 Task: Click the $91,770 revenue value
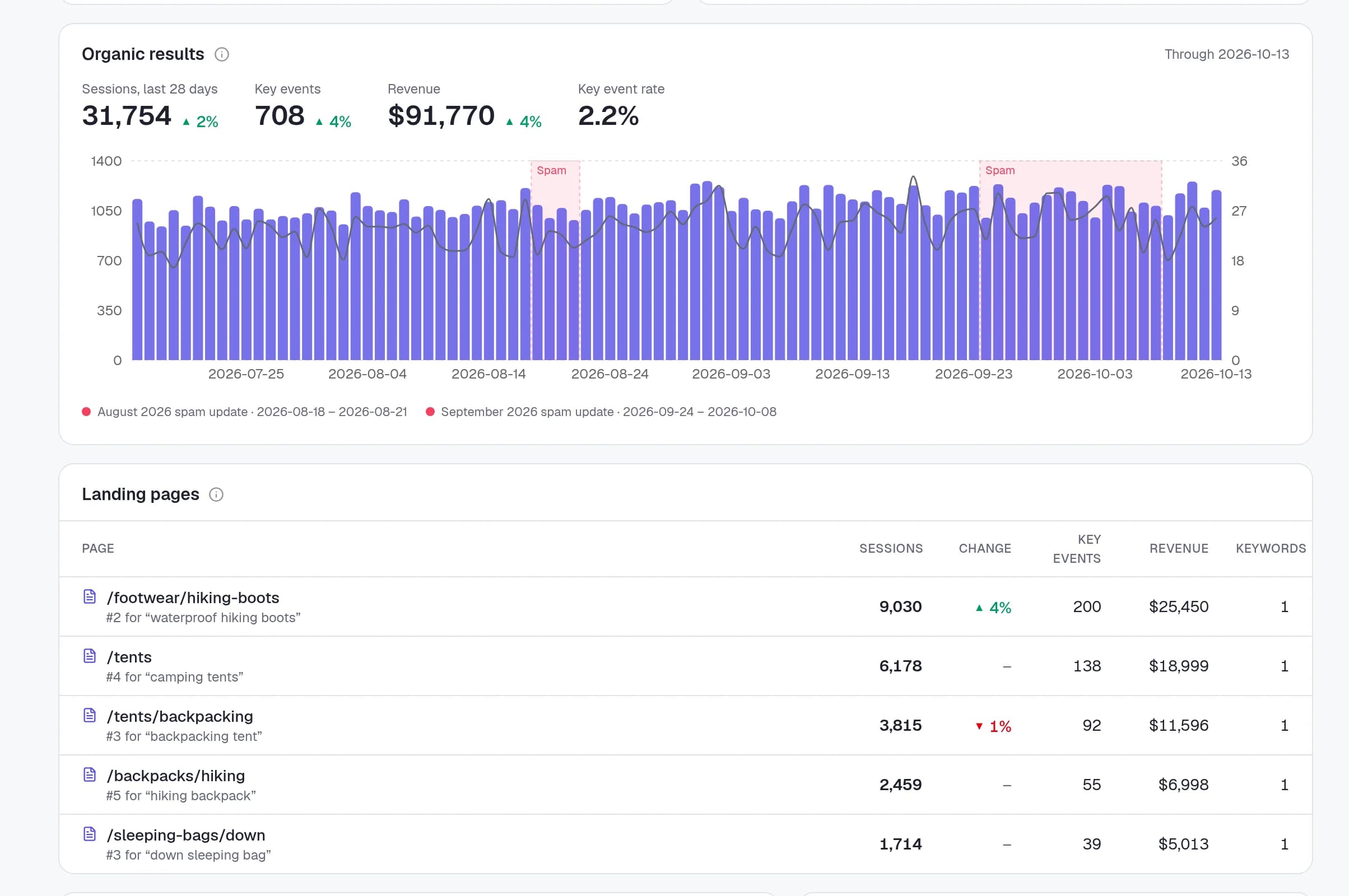click(x=441, y=116)
